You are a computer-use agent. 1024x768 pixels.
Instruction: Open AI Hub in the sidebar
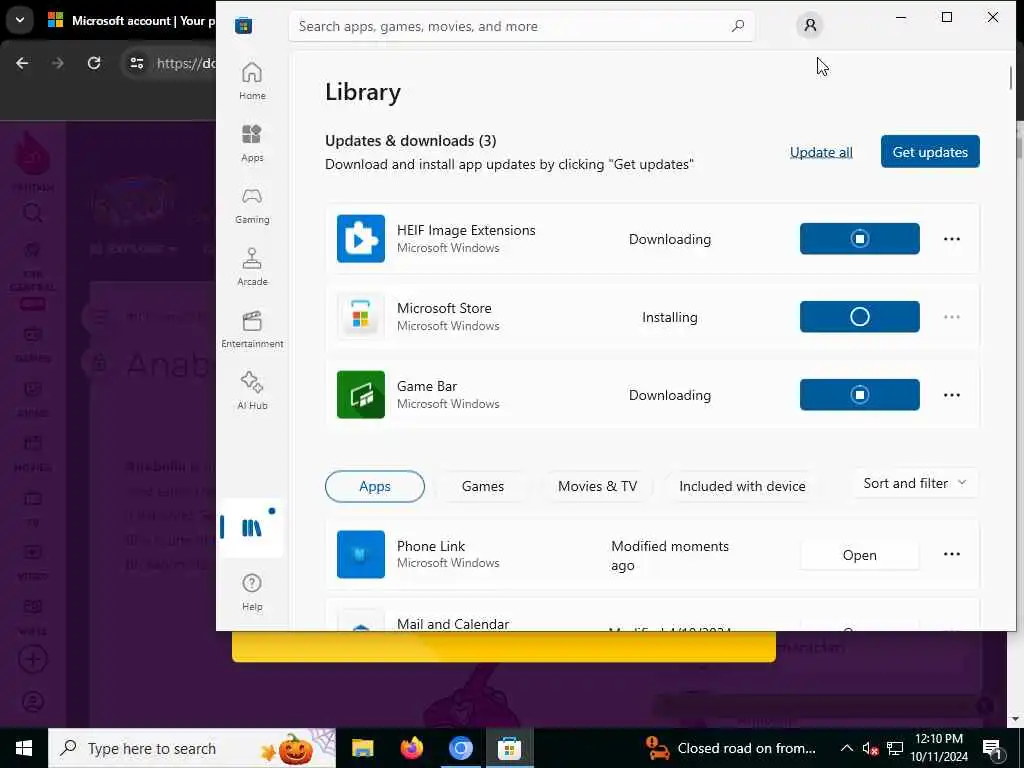tap(252, 391)
